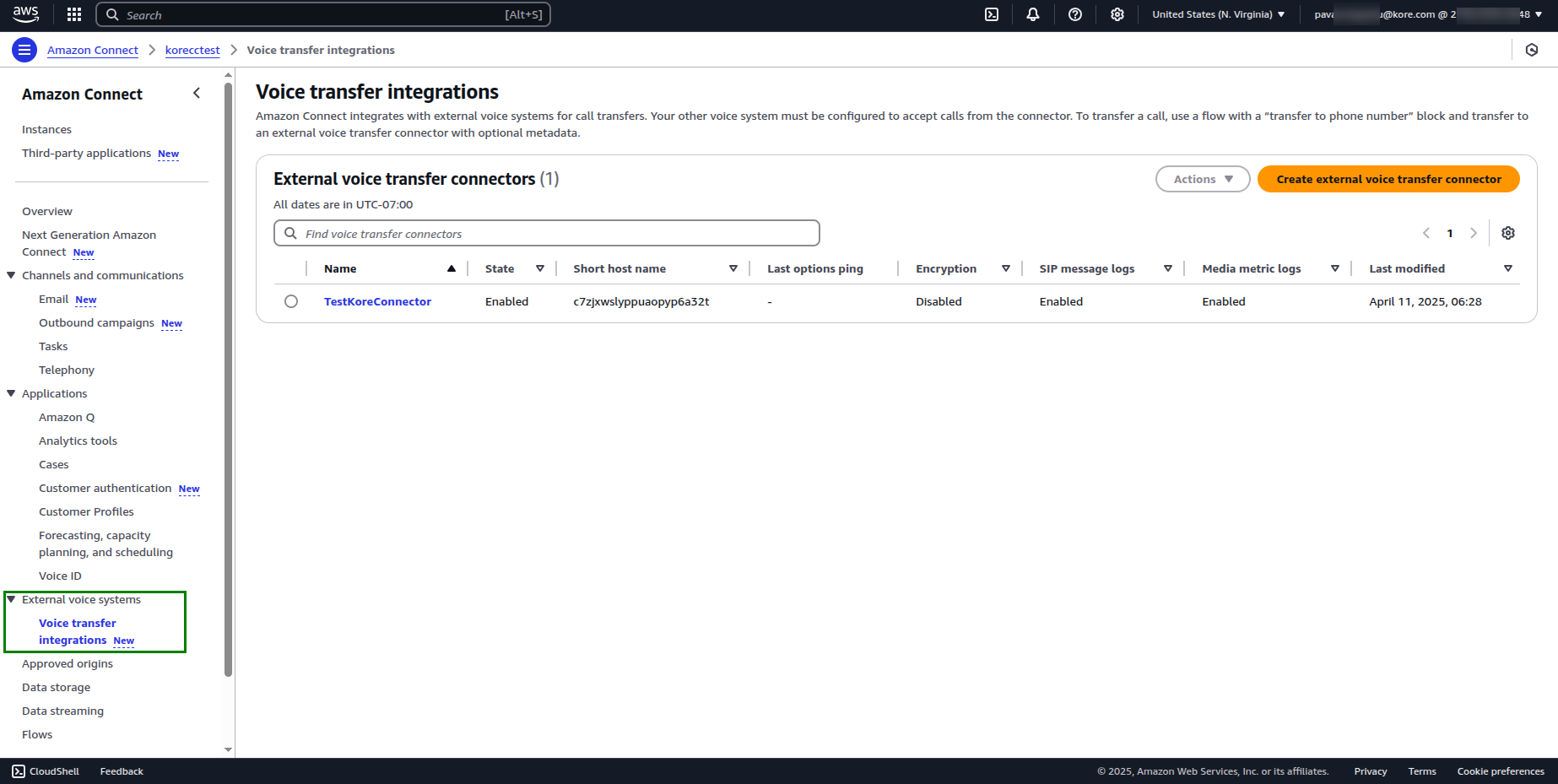
Task: Open Customer Profiles in sidebar
Action: tap(86, 511)
